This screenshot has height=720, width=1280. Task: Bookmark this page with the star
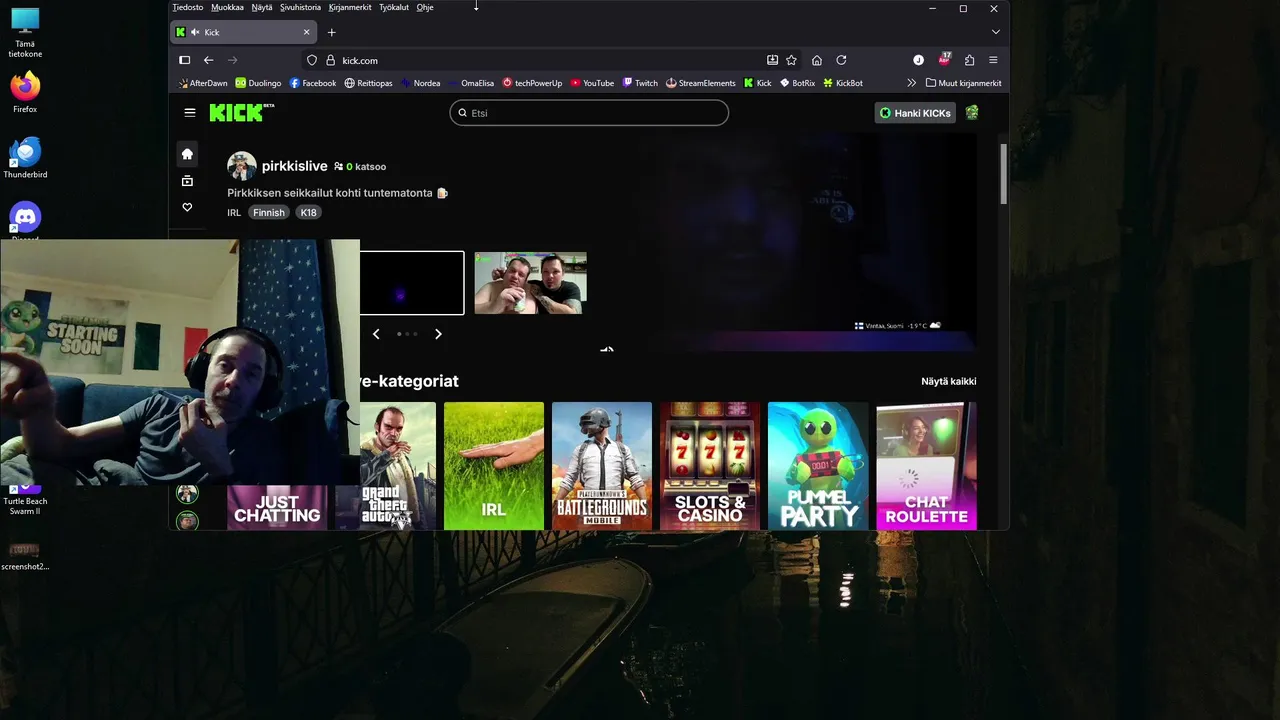[791, 60]
